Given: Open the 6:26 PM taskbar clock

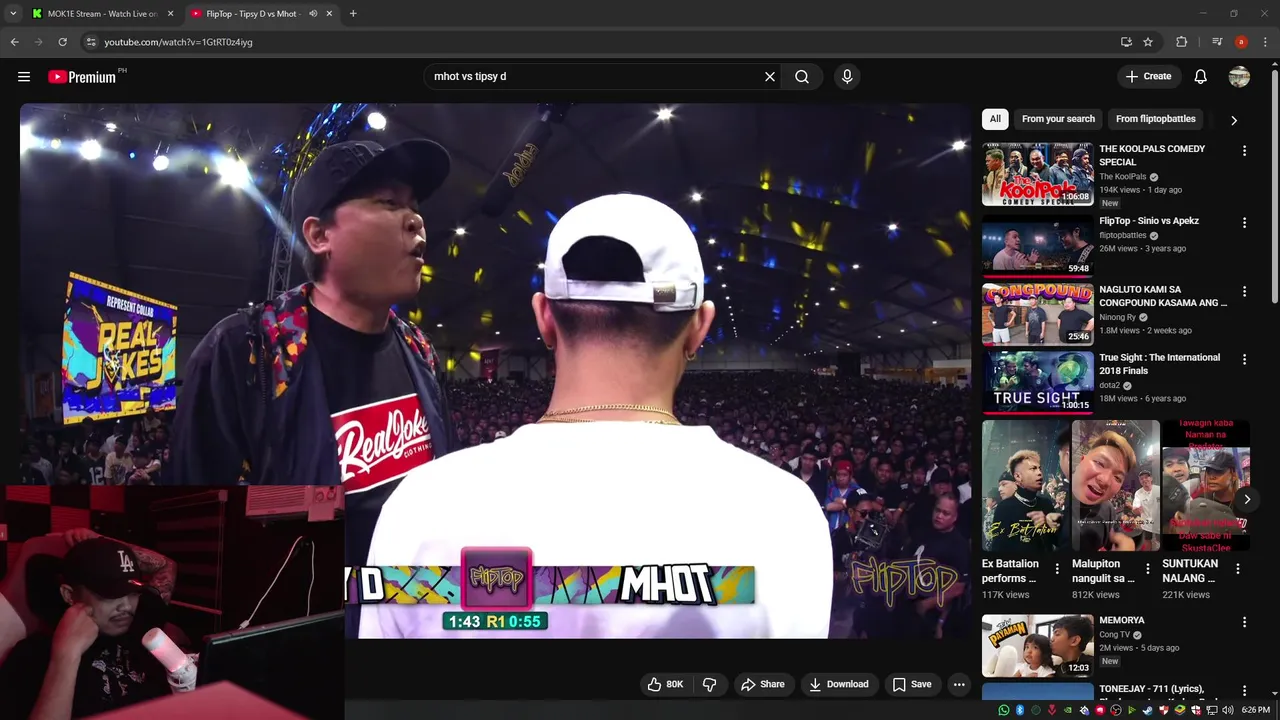Looking at the screenshot, I should click(1255, 710).
